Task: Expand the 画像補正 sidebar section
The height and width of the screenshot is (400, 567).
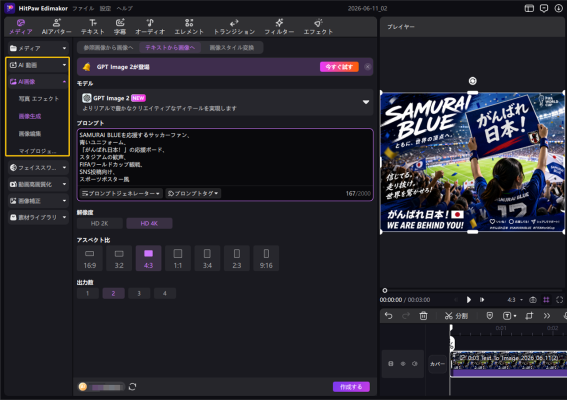Action: pos(38,201)
